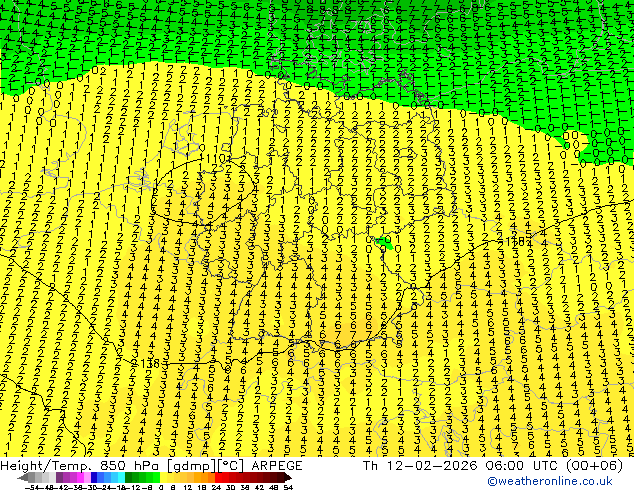This screenshot has width=634, height=490.
Task: Click the small green patch in map center
Action: point(384,243)
